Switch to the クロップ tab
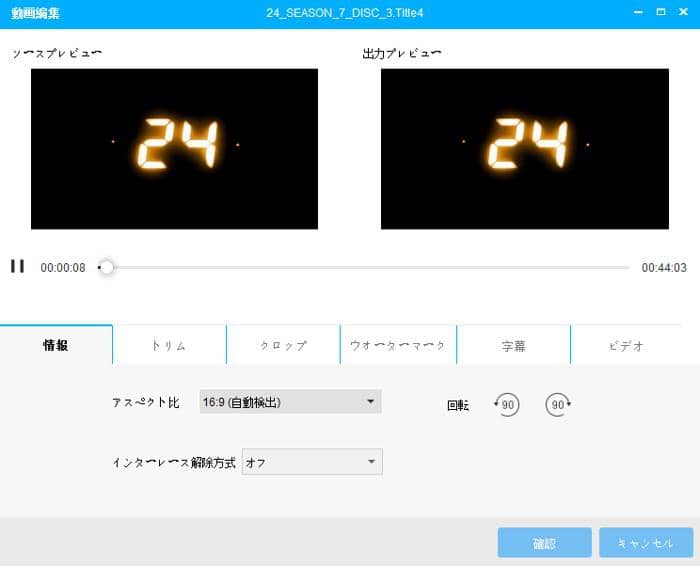700x566 pixels. coord(283,345)
